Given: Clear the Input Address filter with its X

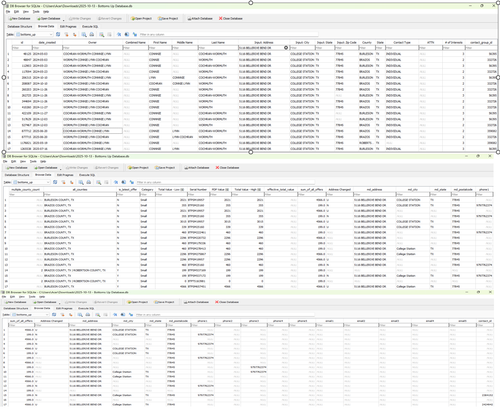Looking at the screenshot, I should point(286,48).
